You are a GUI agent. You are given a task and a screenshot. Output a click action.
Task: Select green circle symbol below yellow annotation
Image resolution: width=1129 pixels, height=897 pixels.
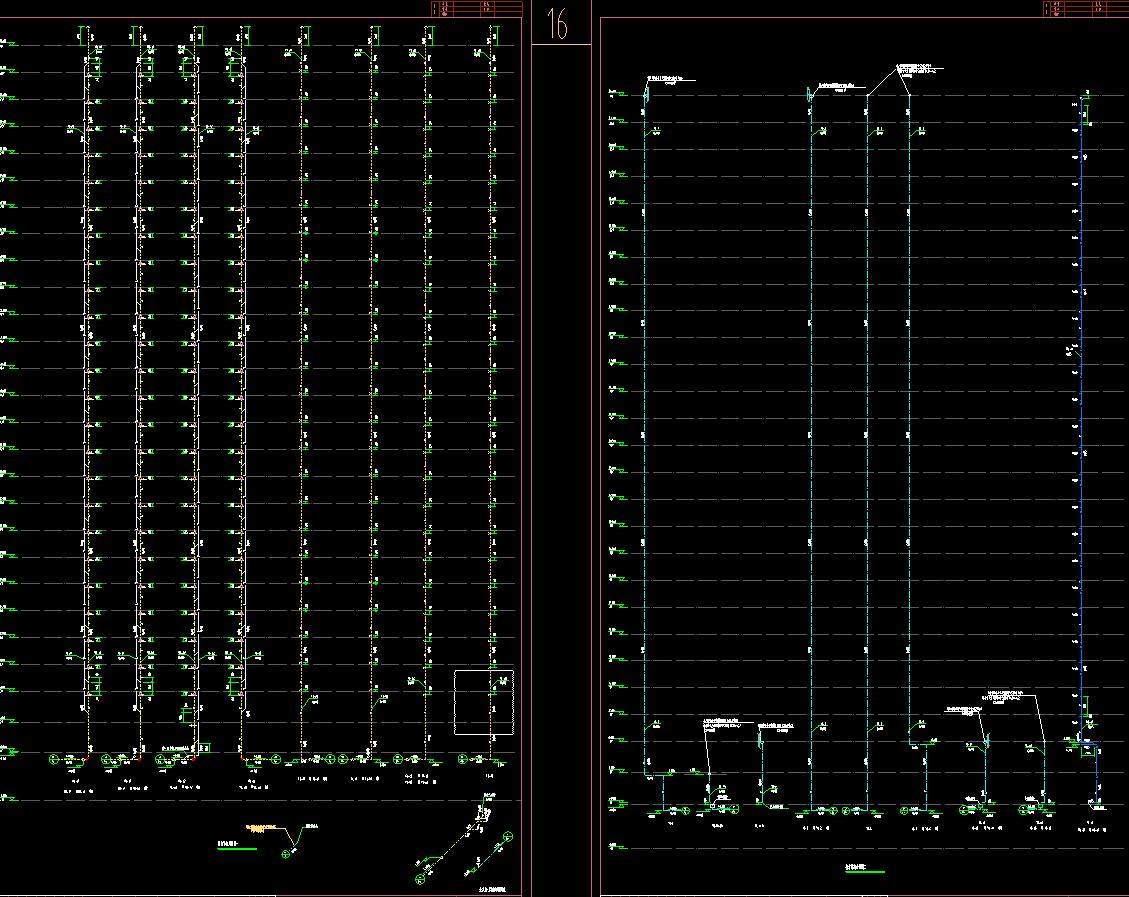tap(287, 853)
